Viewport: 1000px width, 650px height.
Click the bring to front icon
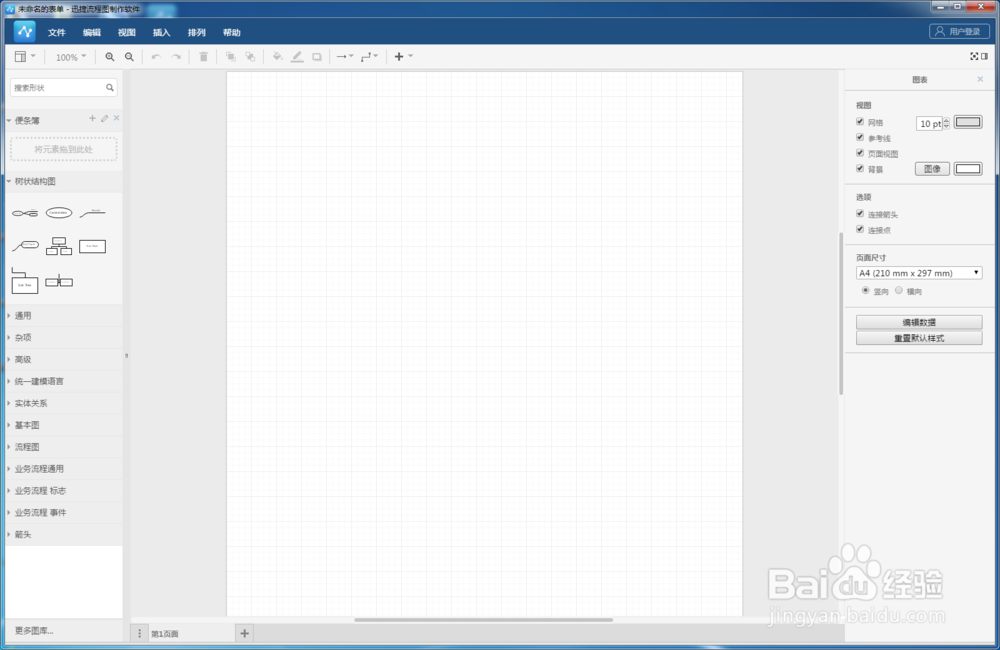click(231, 57)
